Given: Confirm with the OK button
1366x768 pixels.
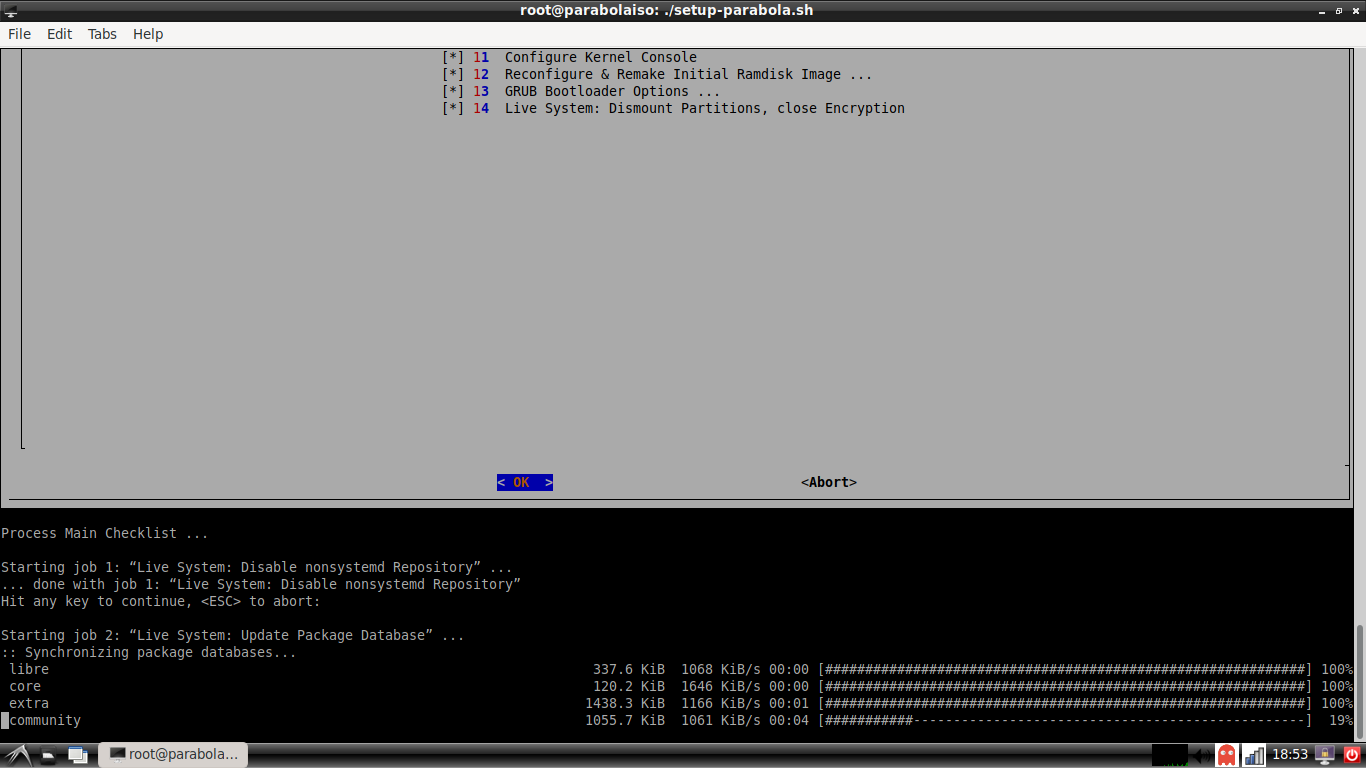Looking at the screenshot, I should [525, 482].
